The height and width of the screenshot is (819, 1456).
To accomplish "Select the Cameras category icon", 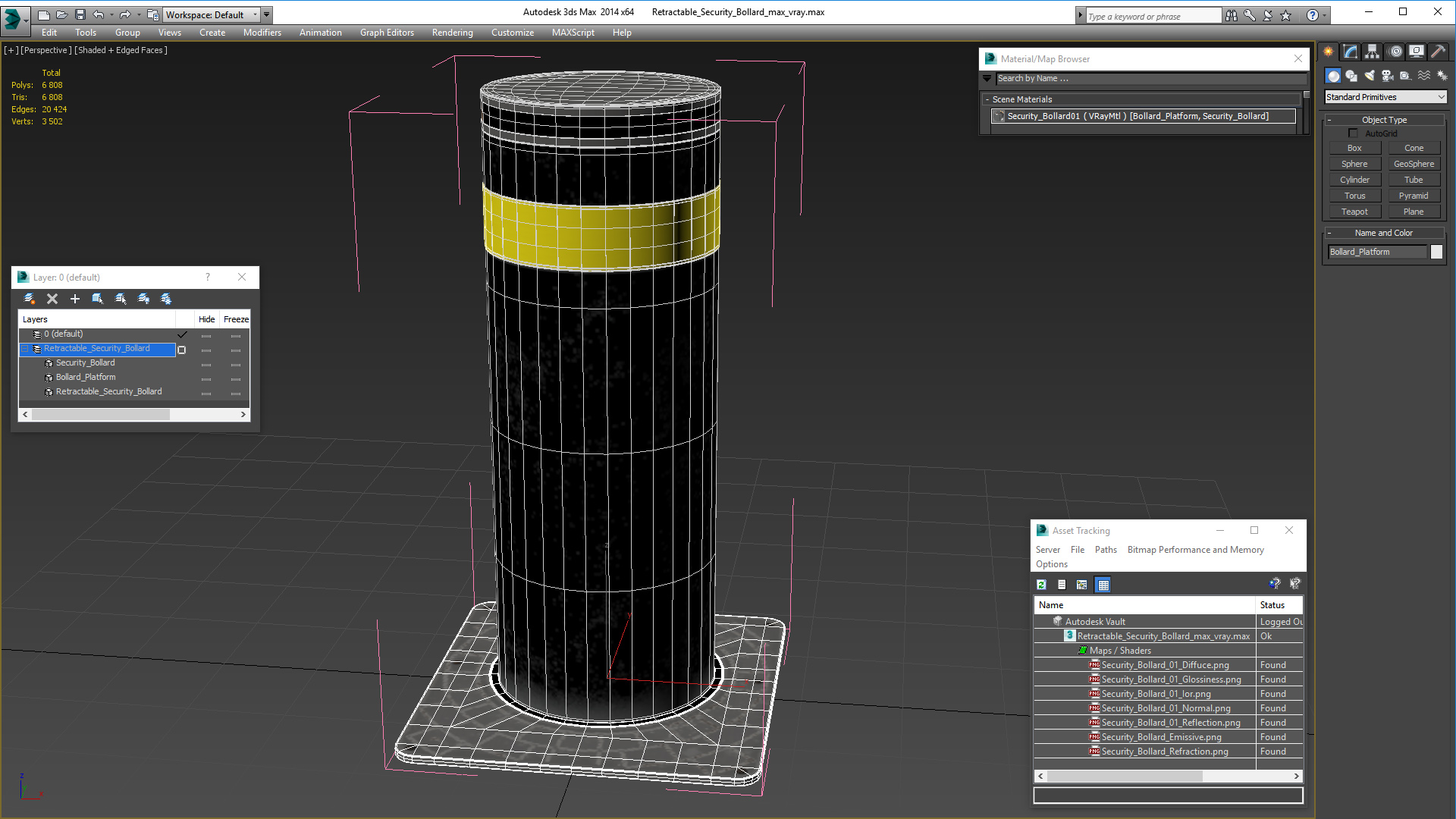I will (1388, 76).
